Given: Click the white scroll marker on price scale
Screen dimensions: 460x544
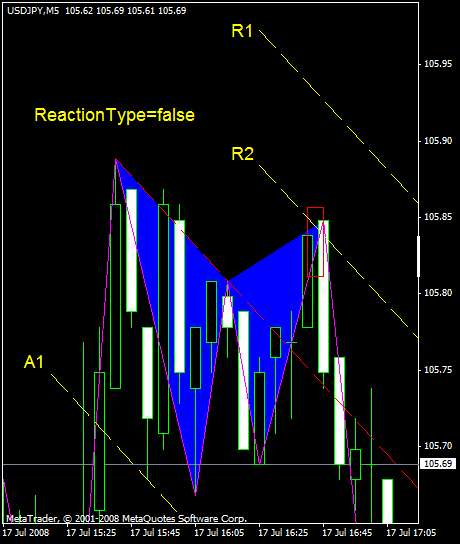Looking at the screenshot, I should click(x=418, y=256).
